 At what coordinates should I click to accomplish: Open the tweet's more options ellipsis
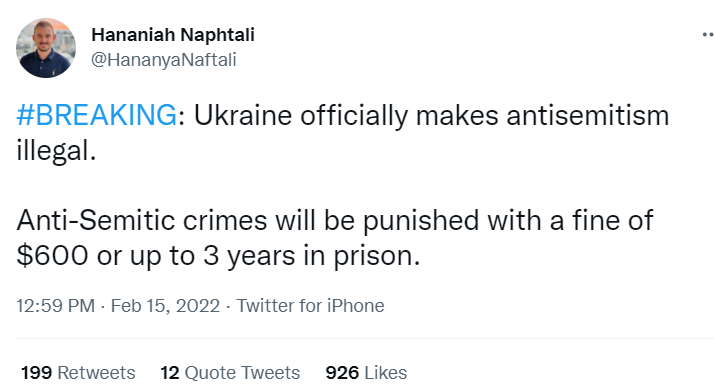(x=708, y=35)
